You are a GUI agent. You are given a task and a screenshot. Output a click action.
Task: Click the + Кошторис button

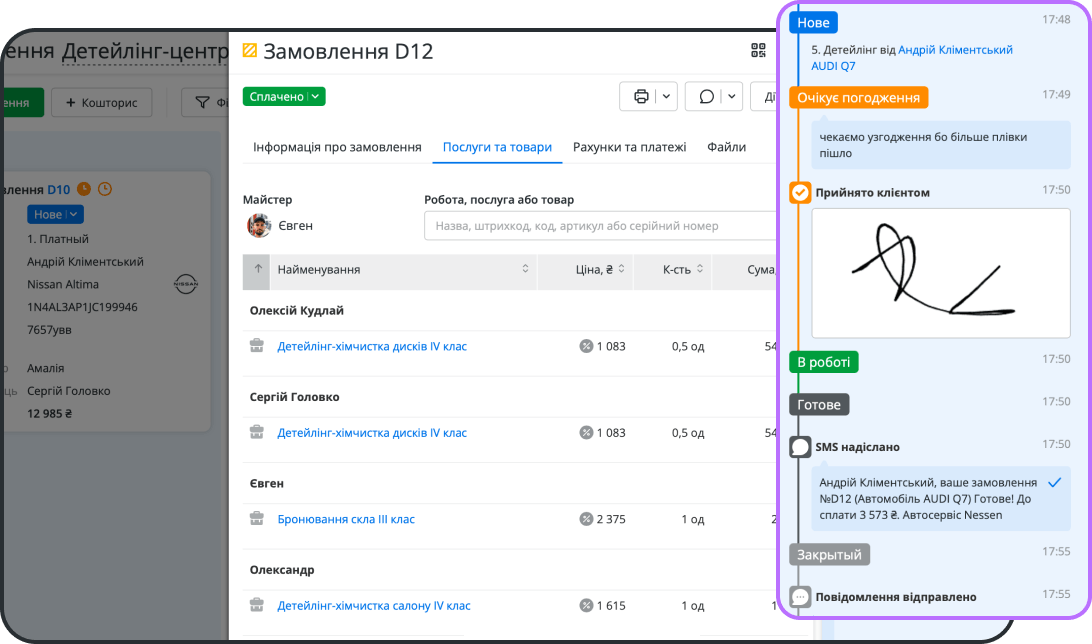click(x=102, y=102)
